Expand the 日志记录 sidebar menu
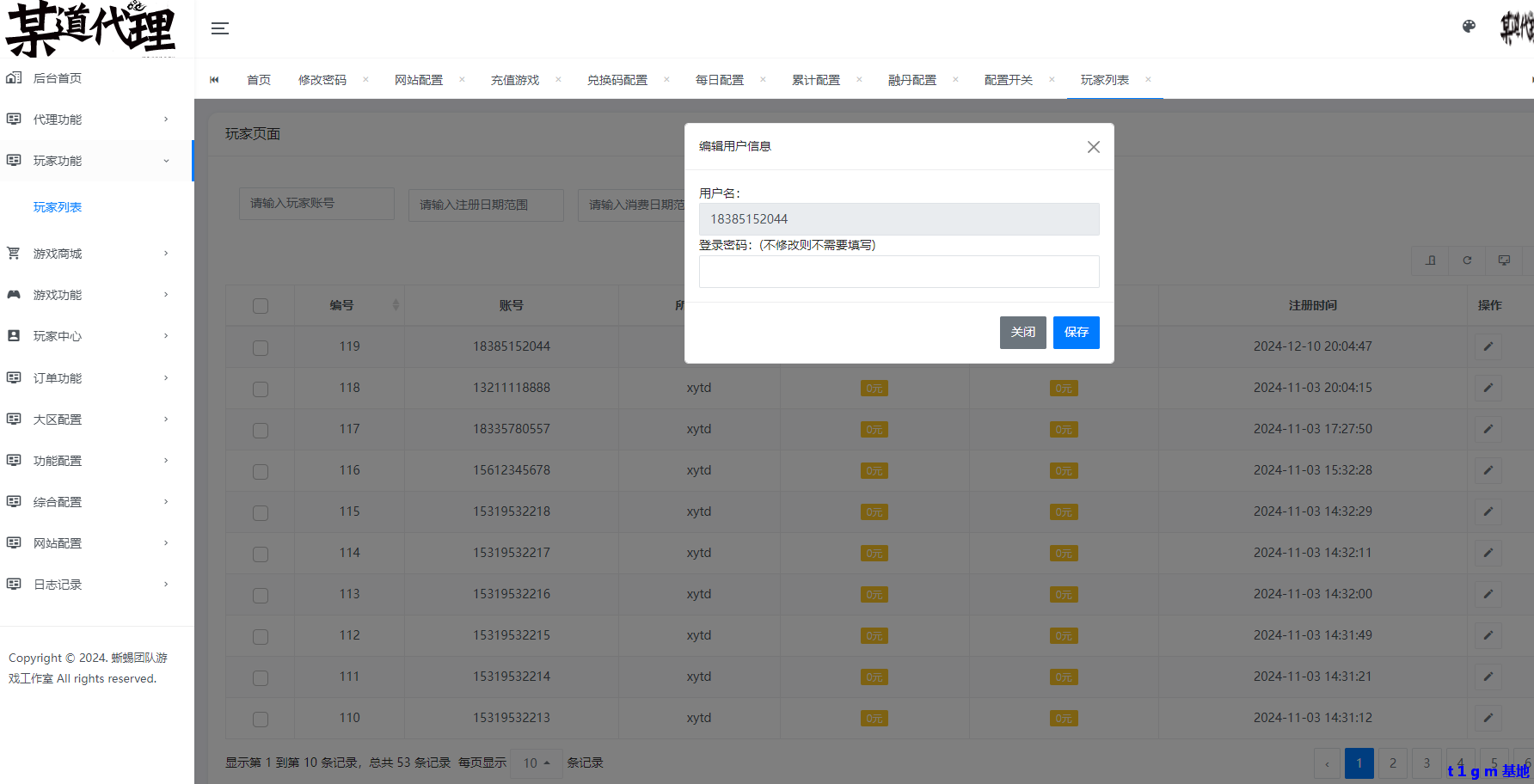The height and width of the screenshot is (784, 1534). [86, 585]
